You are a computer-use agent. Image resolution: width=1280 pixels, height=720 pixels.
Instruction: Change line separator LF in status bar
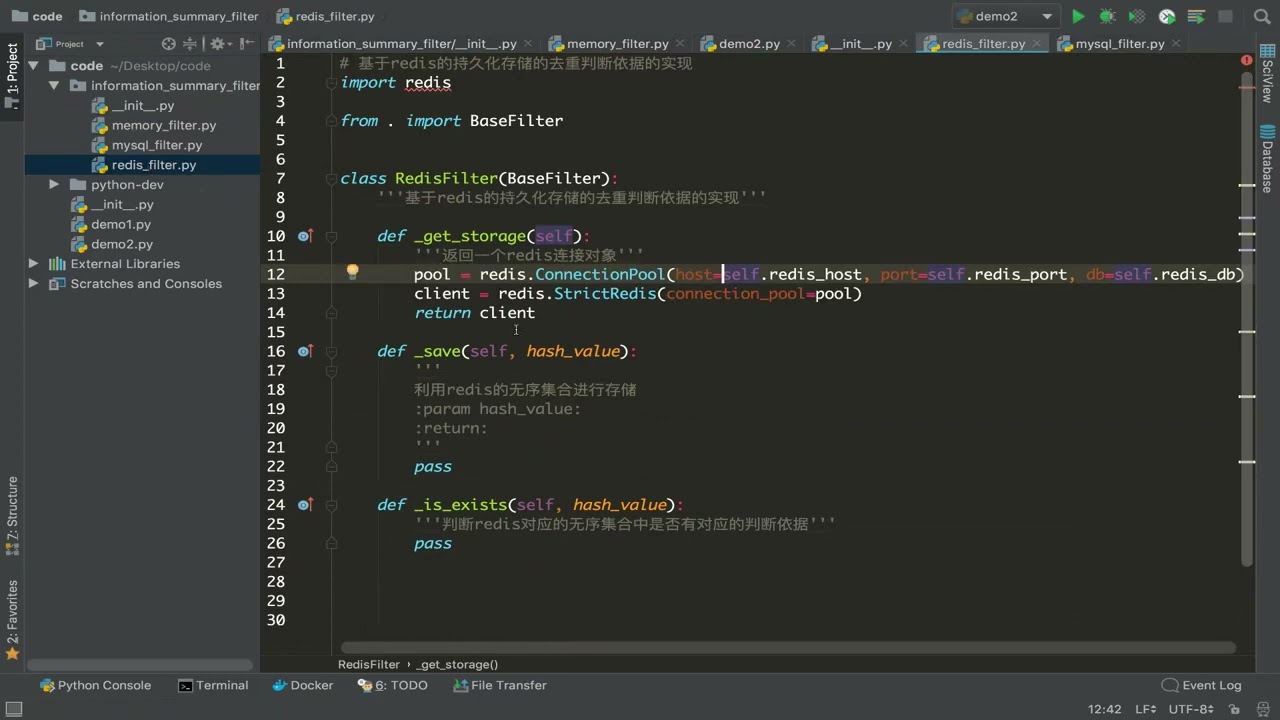1146,709
